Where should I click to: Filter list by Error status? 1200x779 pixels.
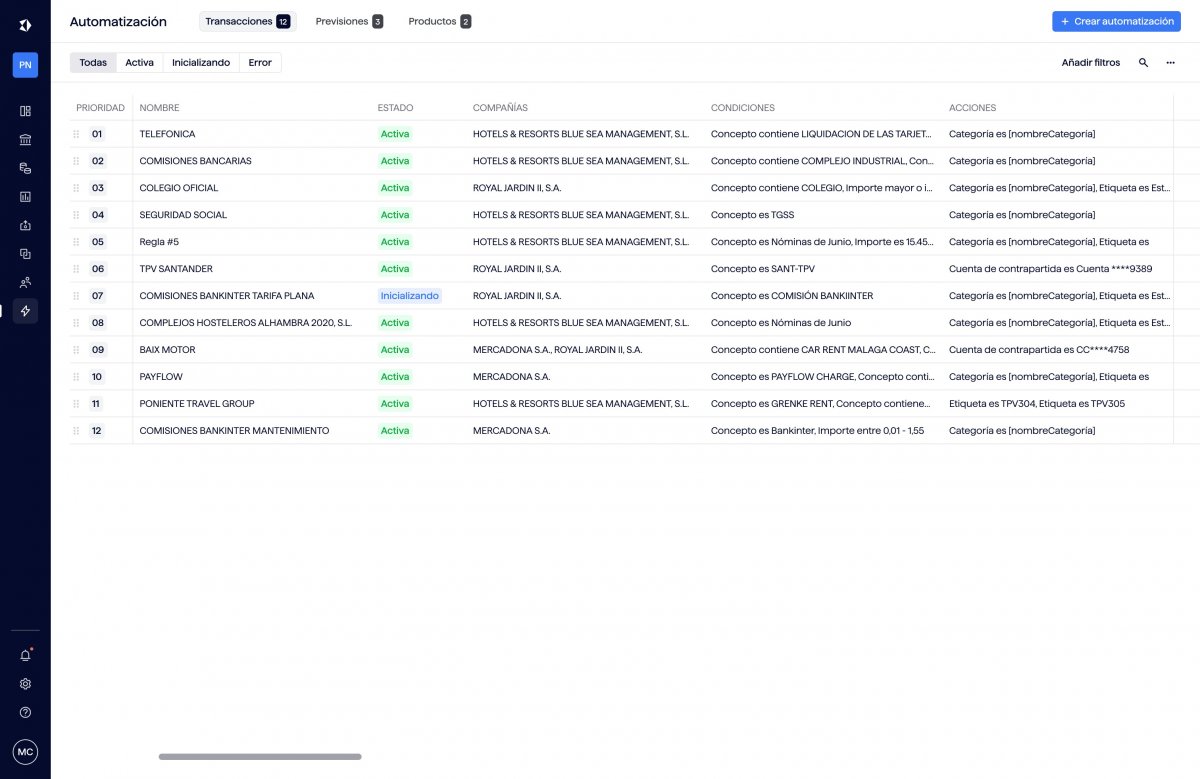(x=260, y=63)
